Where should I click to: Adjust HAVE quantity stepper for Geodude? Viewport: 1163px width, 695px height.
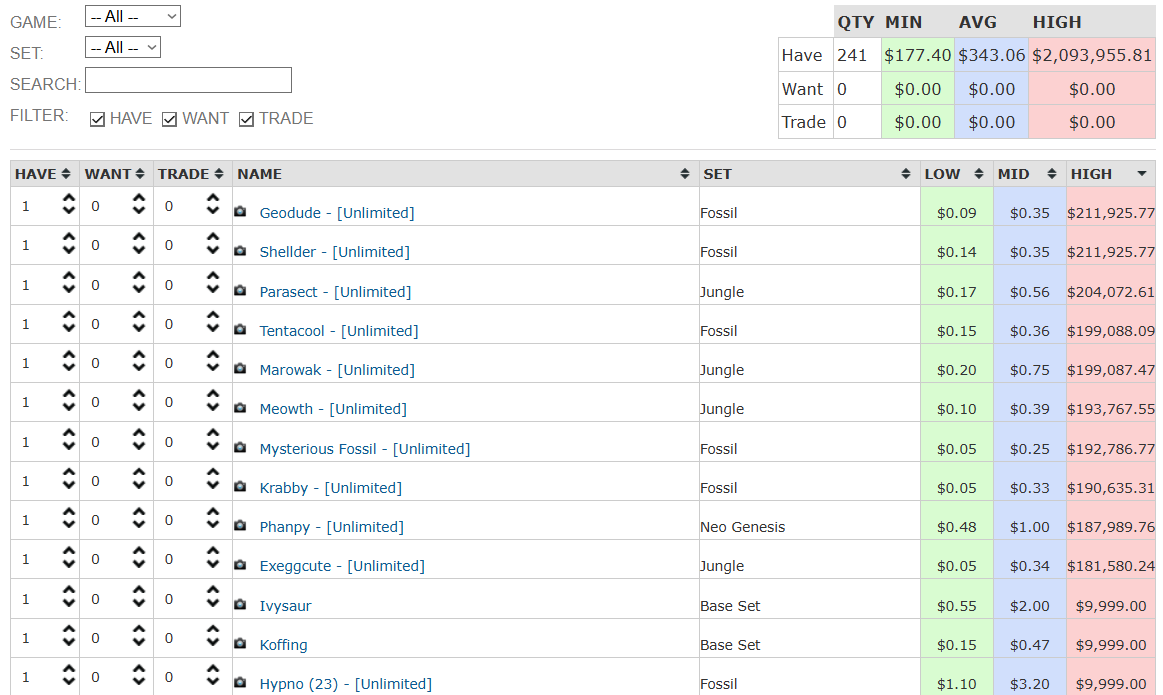[x=69, y=204]
